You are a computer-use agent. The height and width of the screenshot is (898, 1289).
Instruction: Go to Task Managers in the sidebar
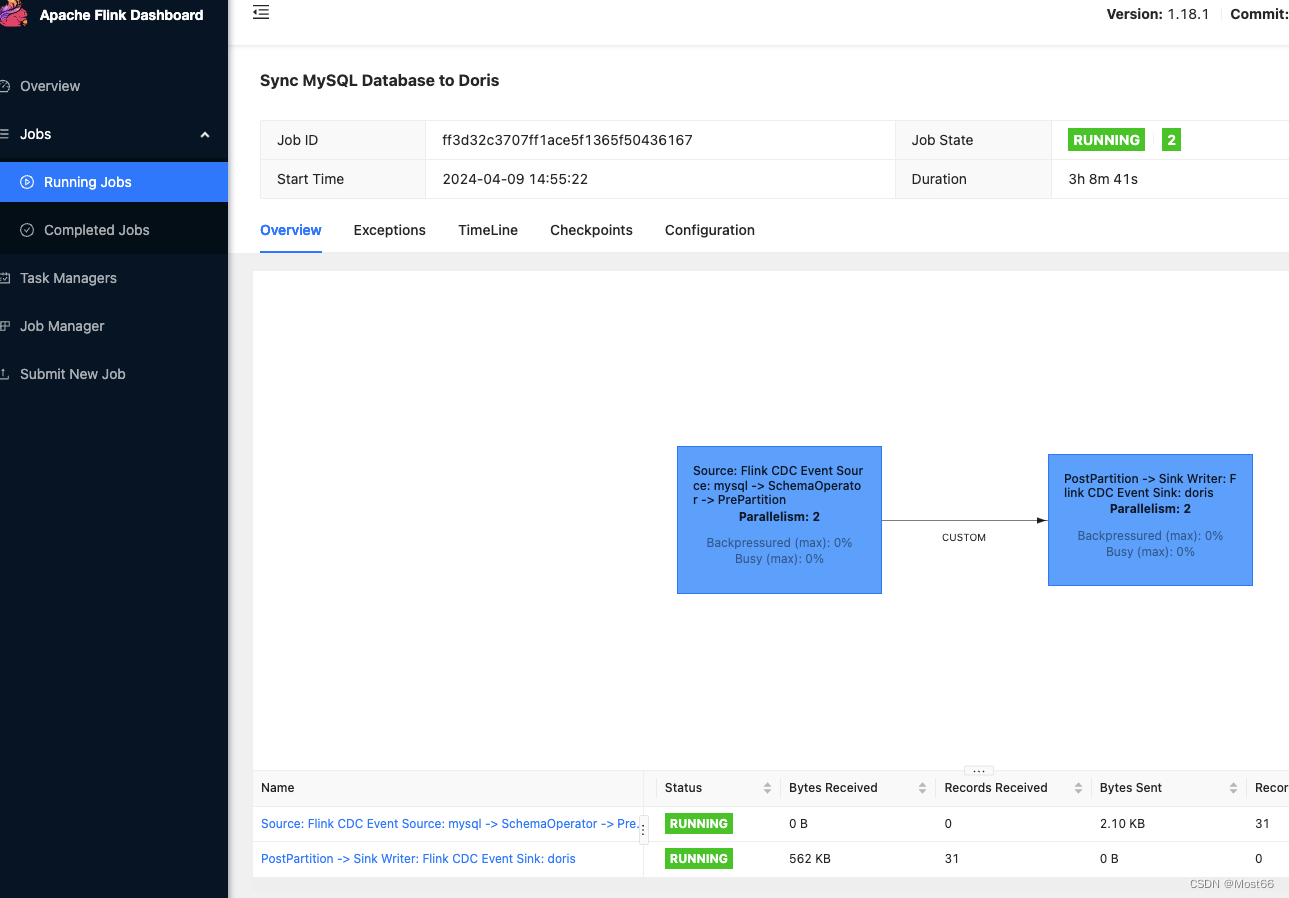(x=114, y=278)
